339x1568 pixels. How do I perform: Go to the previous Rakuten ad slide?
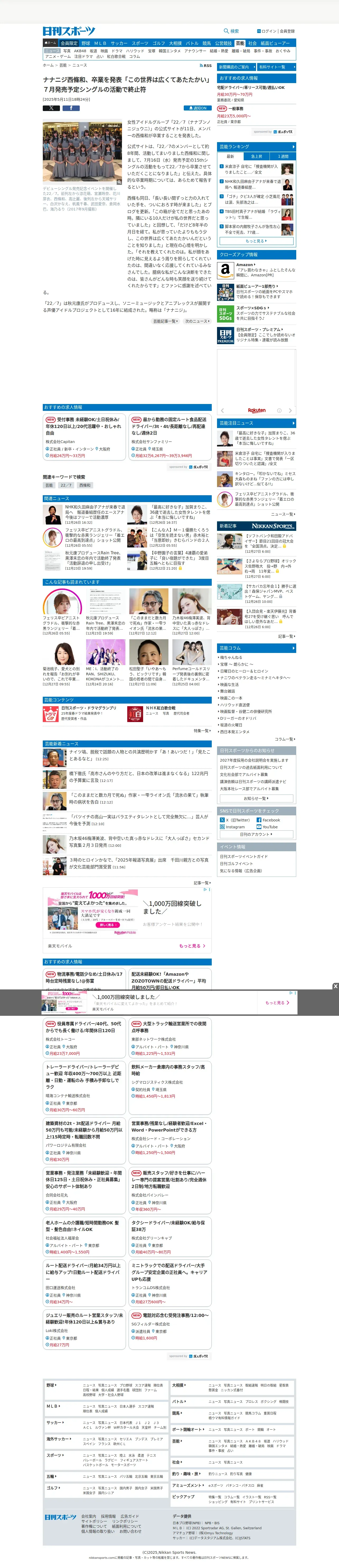tap(223, 410)
